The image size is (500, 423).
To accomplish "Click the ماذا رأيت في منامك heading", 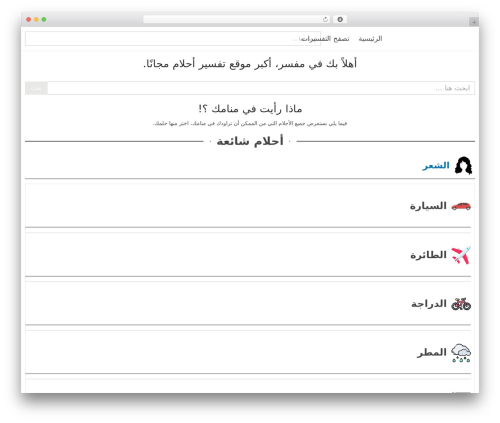I will click(250, 109).
